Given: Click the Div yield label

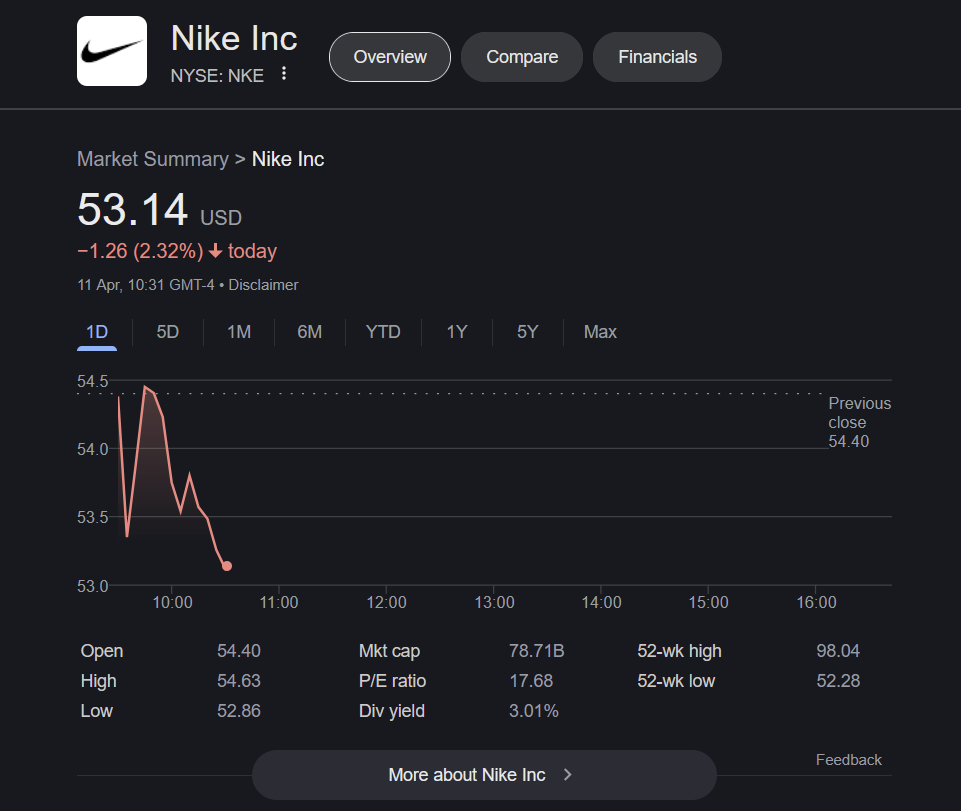Looking at the screenshot, I should tap(392, 711).
